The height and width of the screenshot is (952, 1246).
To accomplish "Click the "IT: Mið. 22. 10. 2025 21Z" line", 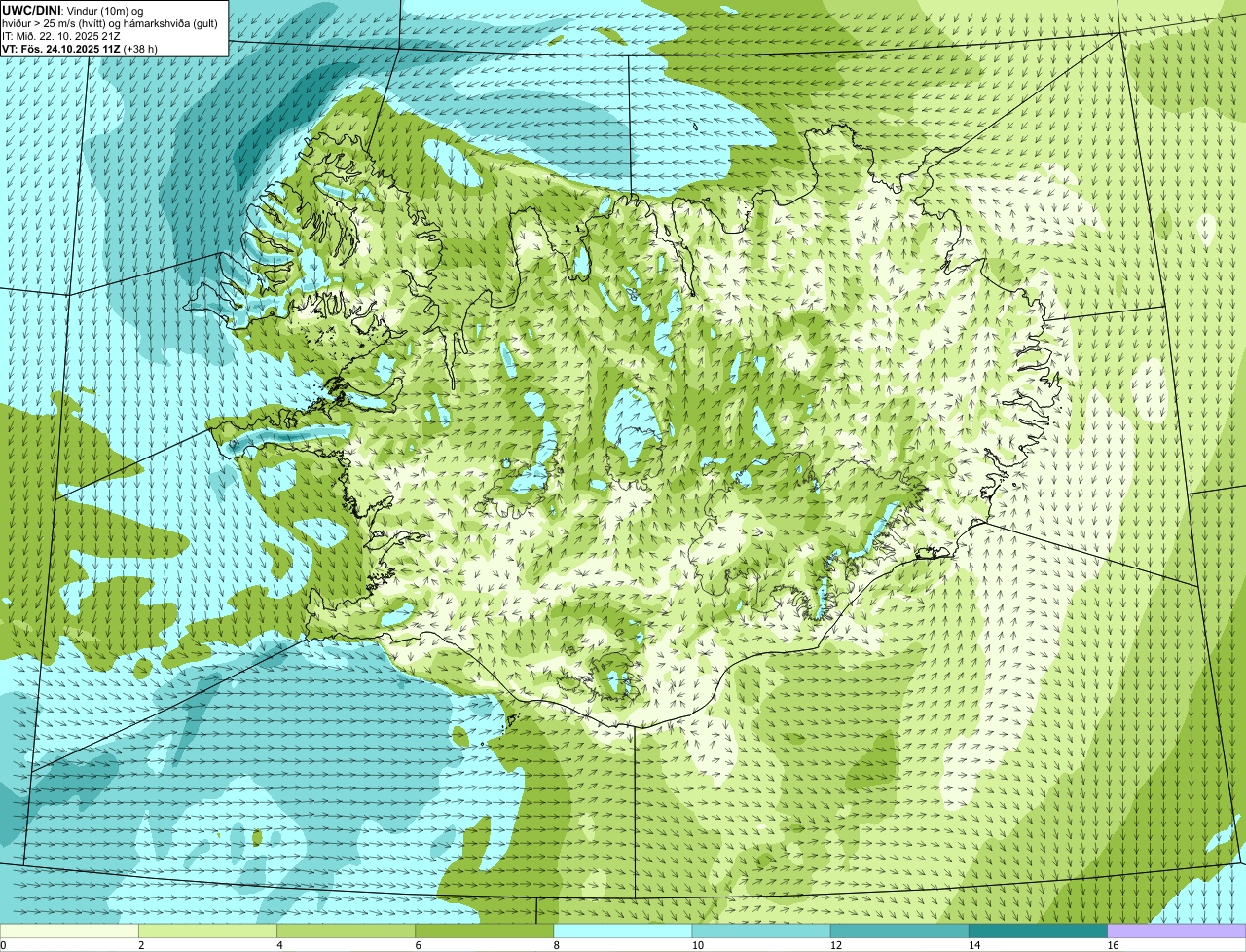I will pyautogui.click(x=61, y=36).
